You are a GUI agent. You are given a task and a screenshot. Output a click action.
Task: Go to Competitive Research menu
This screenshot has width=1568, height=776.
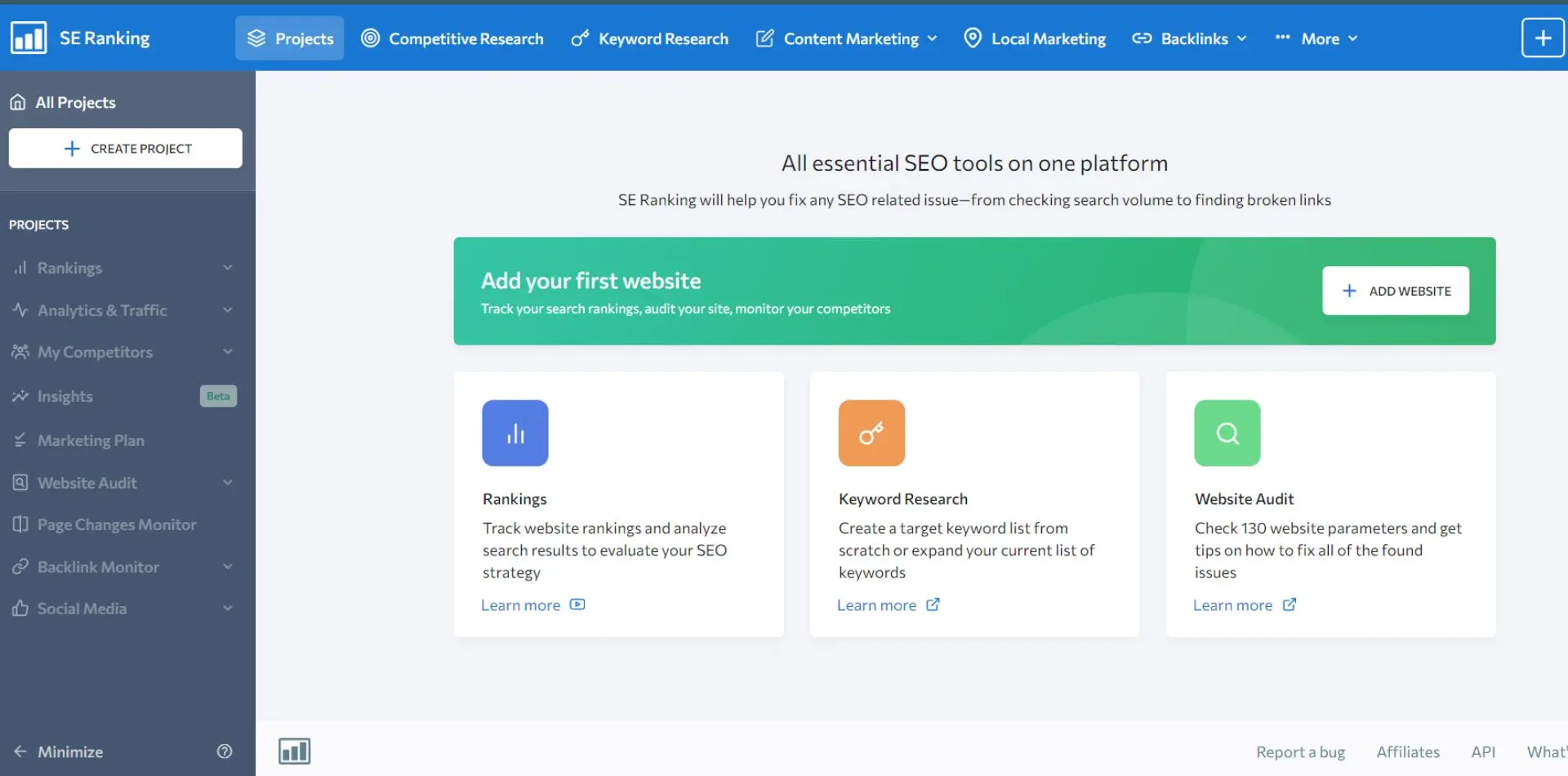(452, 38)
